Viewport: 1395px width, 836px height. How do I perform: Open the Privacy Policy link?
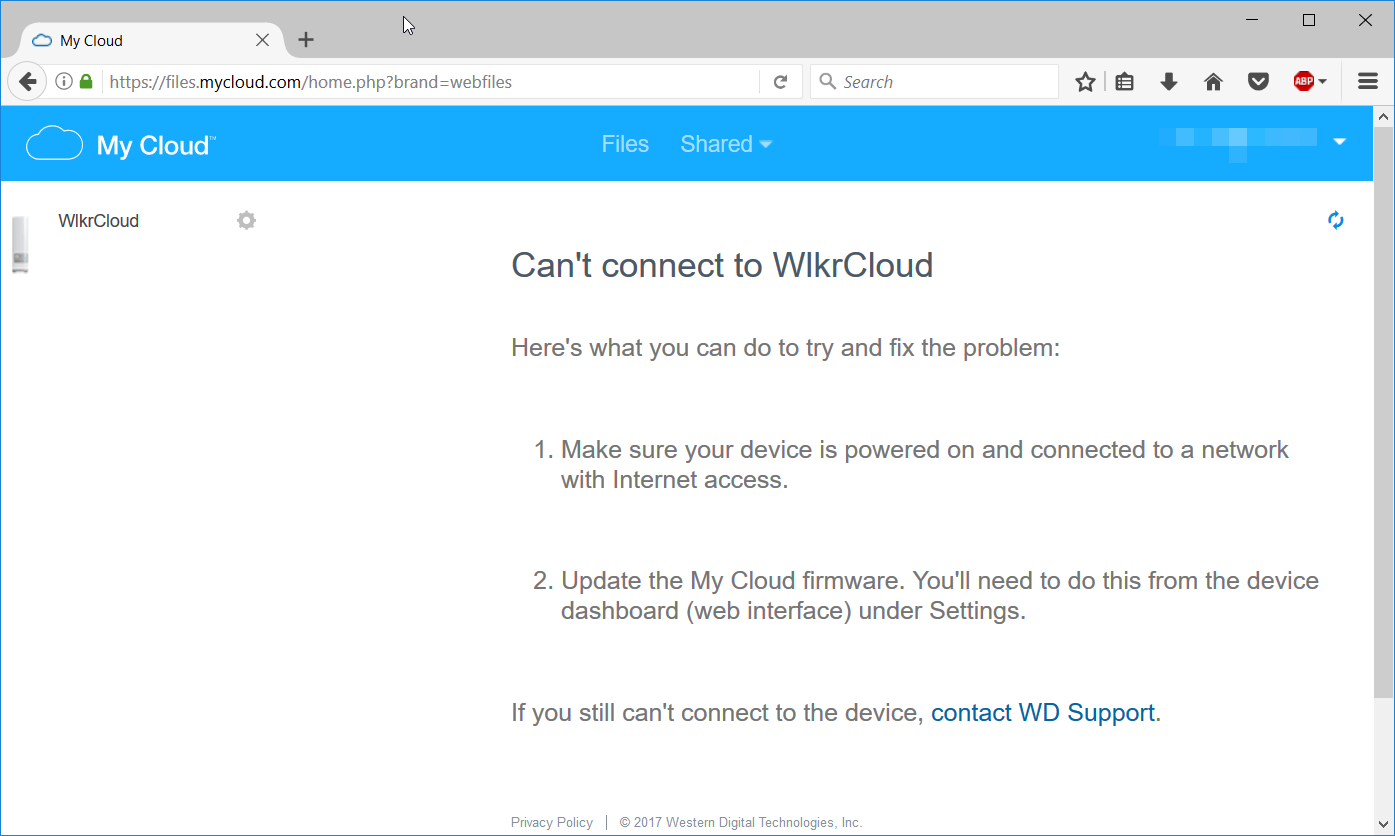tap(552, 822)
